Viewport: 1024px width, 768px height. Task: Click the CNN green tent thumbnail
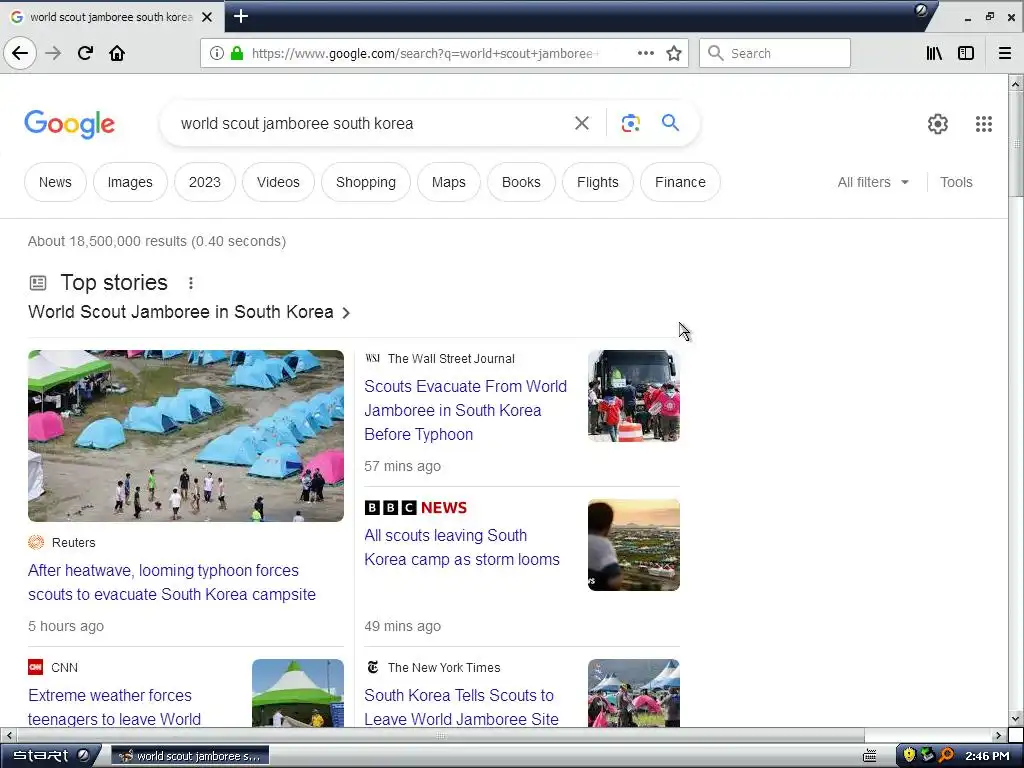tap(298, 693)
